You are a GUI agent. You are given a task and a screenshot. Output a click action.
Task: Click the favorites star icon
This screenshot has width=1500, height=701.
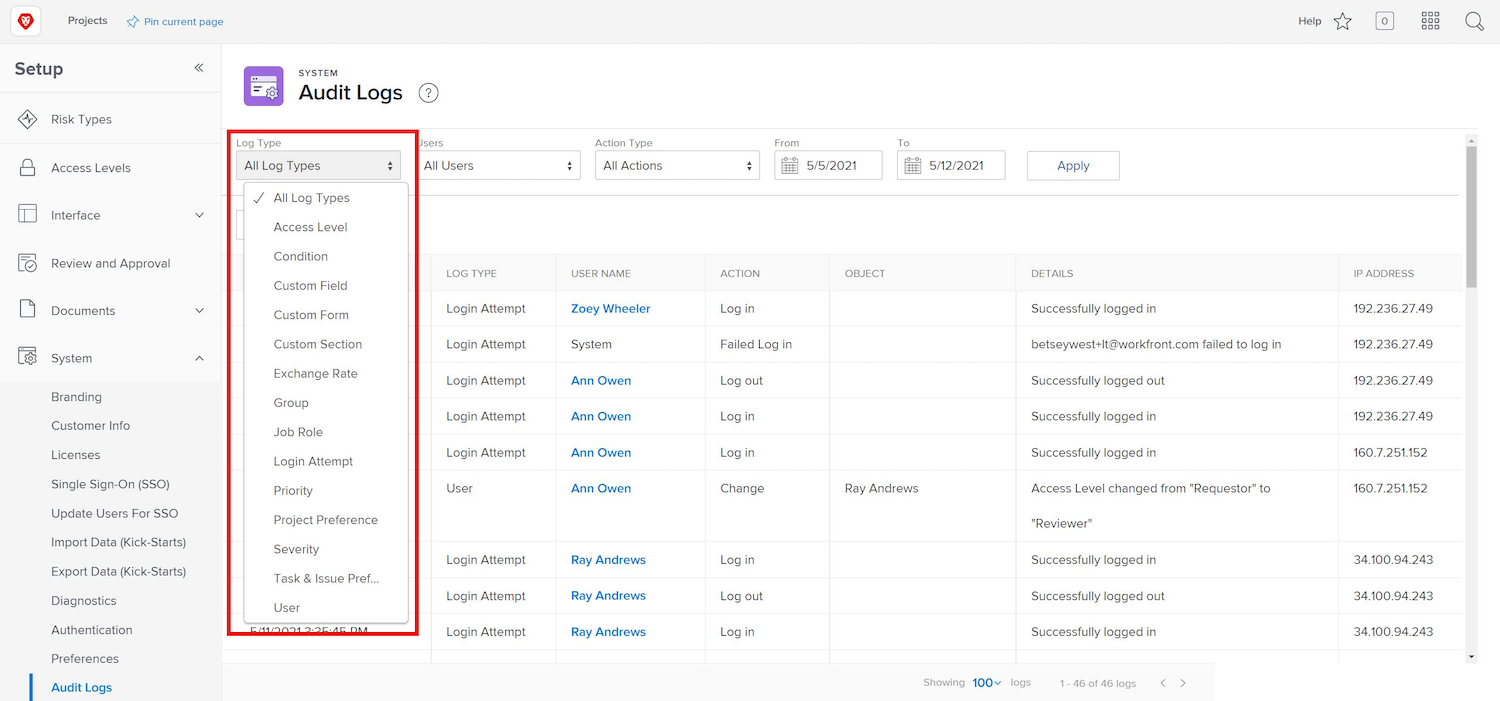[1343, 20]
